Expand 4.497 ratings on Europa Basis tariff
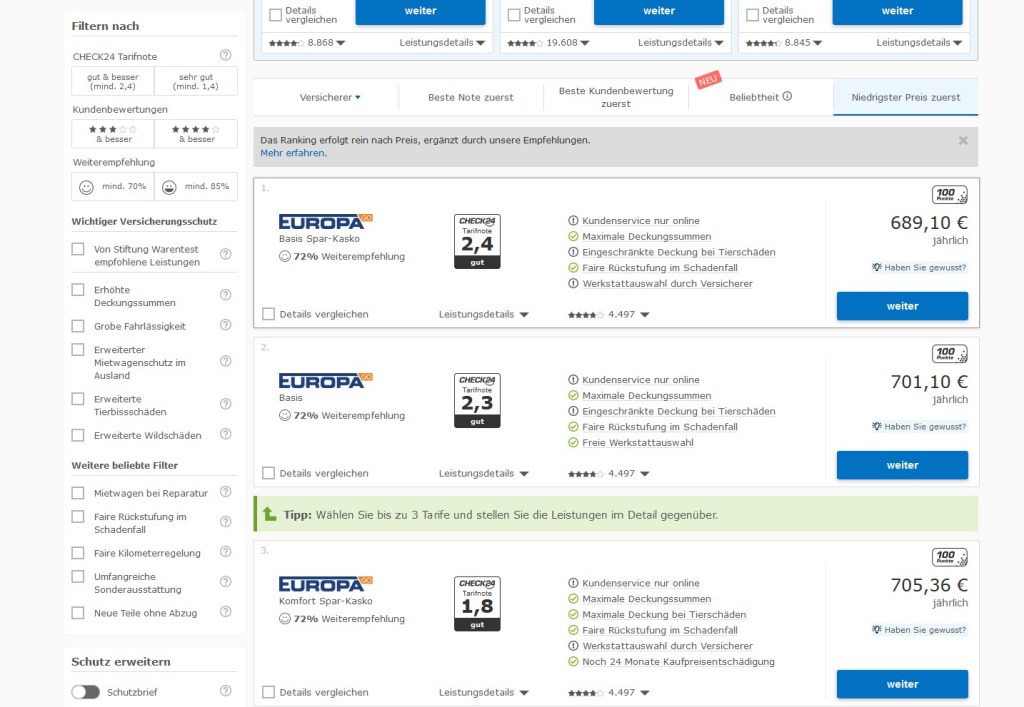 (609, 473)
